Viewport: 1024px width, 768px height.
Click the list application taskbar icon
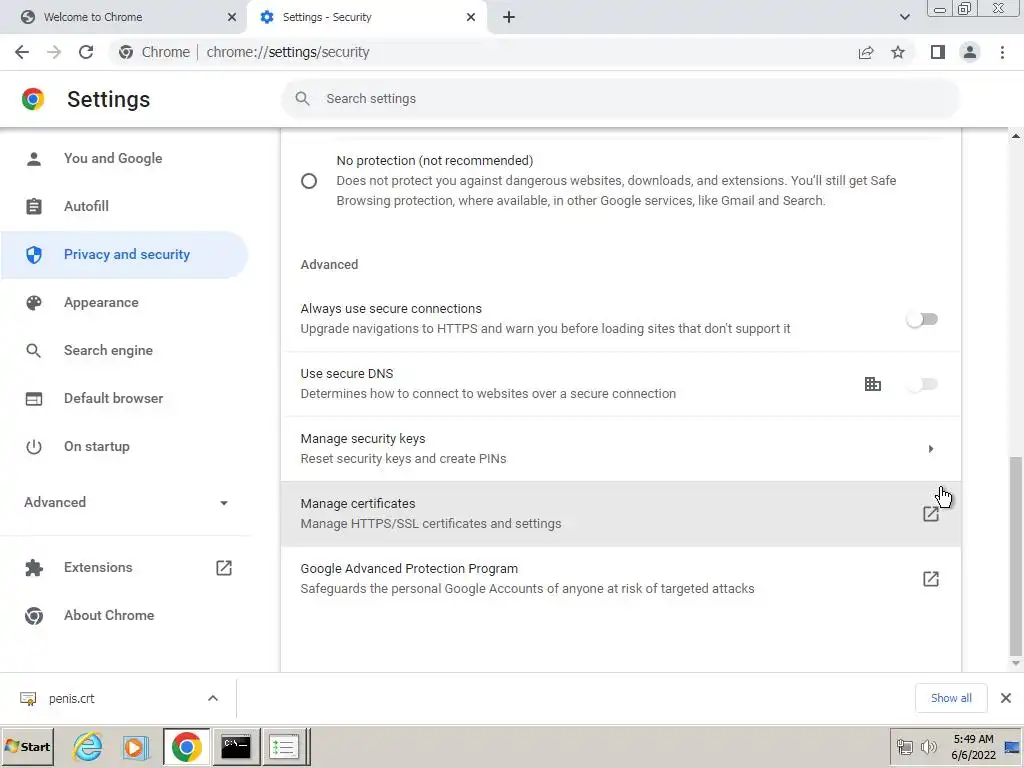[284, 746]
